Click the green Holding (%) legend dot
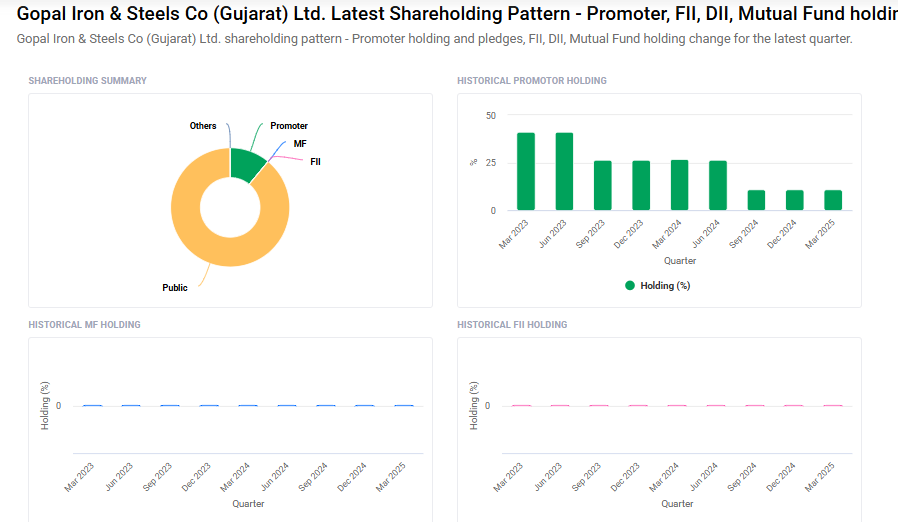Viewport: 898px width, 522px height. pos(630,285)
